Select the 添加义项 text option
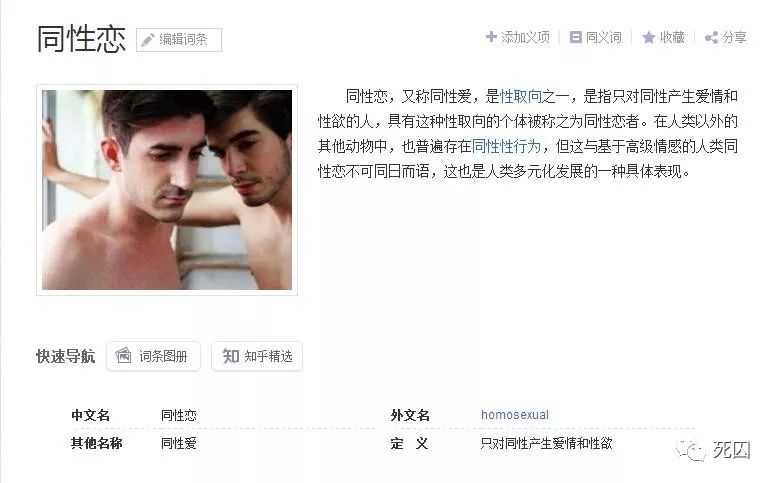Viewport: 775px width, 483px height. click(525, 37)
